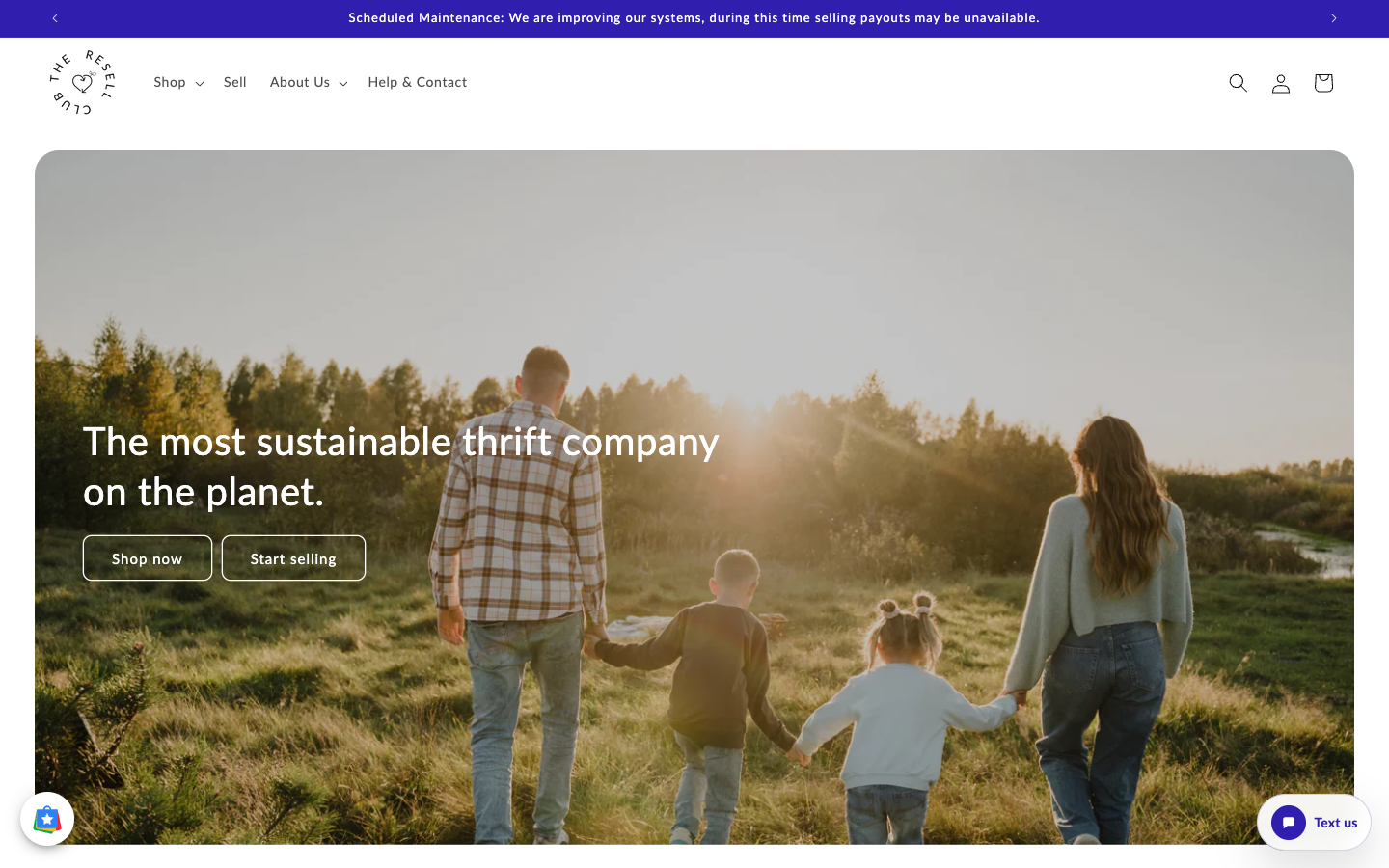Open the Text us chat widget

click(1335, 823)
